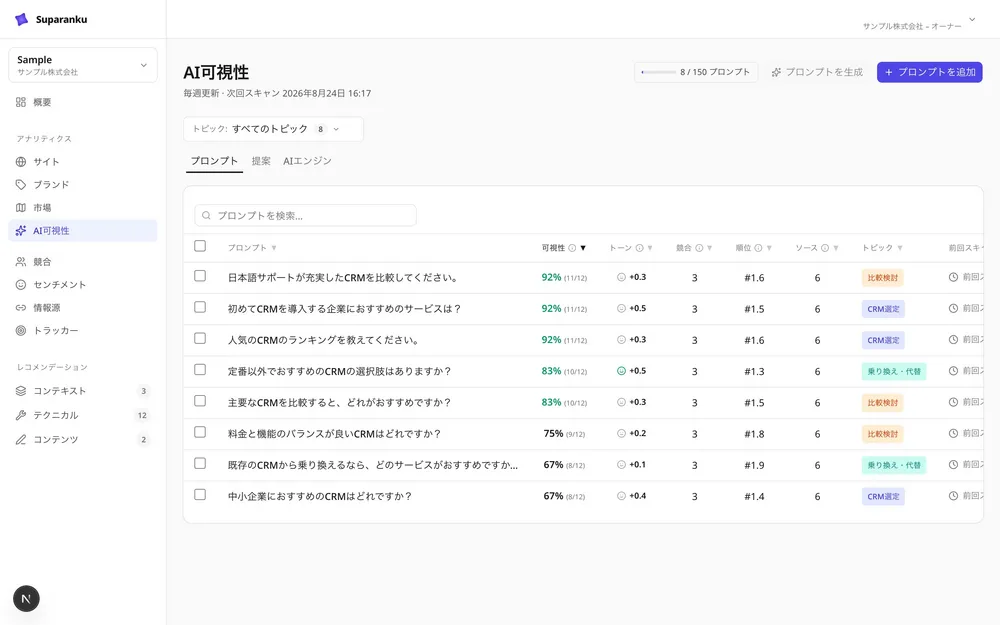The height and width of the screenshot is (625, 1000).
Task: Click the round N badge at bottom left
Action: 26,598
